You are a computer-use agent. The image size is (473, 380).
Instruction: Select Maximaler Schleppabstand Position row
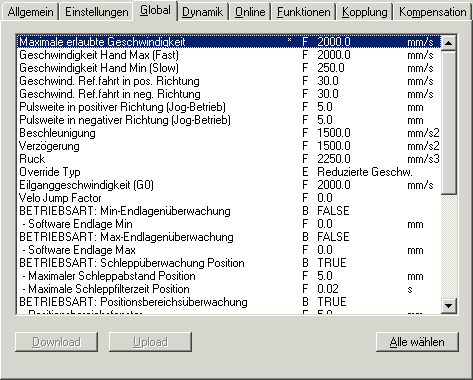[x=229, y=276]
